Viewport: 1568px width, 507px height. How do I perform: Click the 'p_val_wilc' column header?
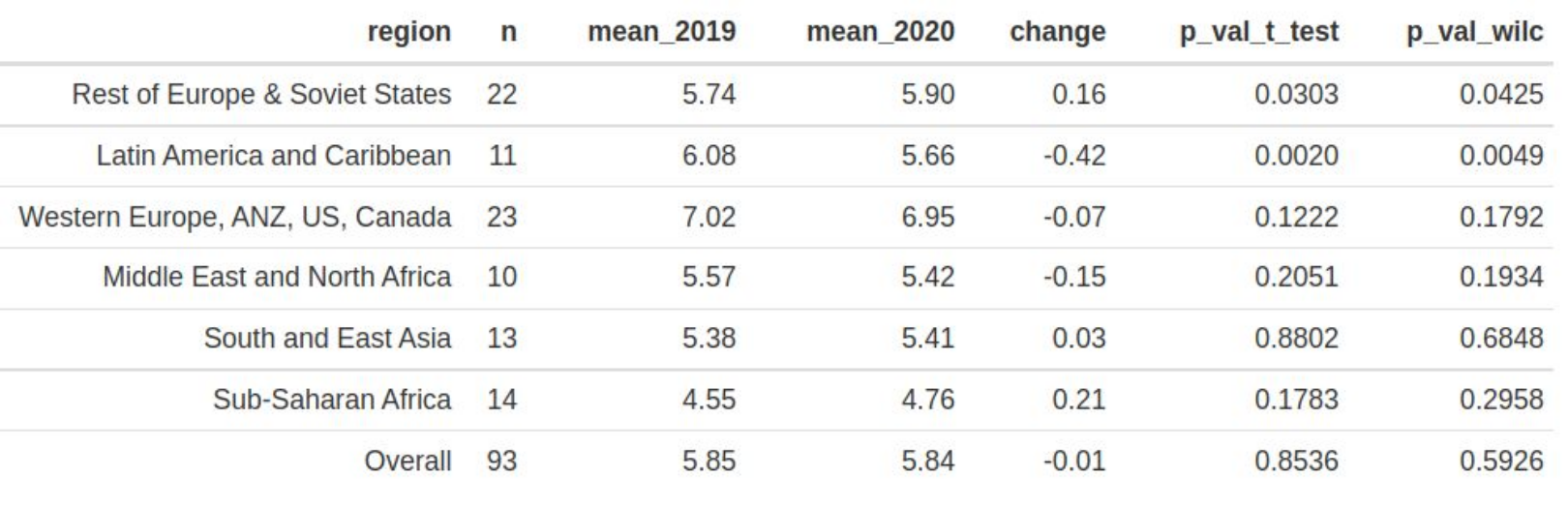pos(1474,32)
